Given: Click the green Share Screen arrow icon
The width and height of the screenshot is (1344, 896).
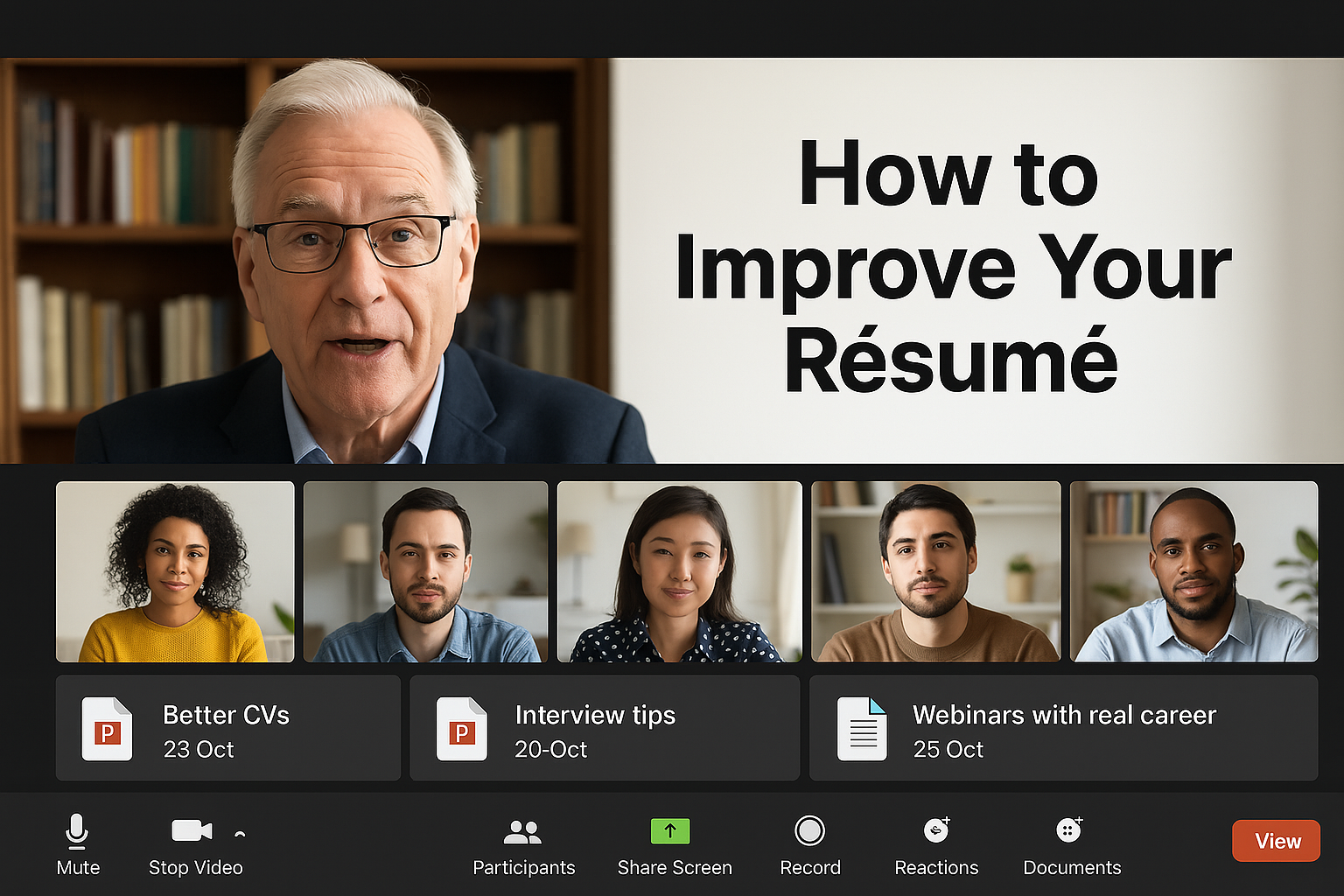Looking at the screenshot, I should click(x=670, y=830).
